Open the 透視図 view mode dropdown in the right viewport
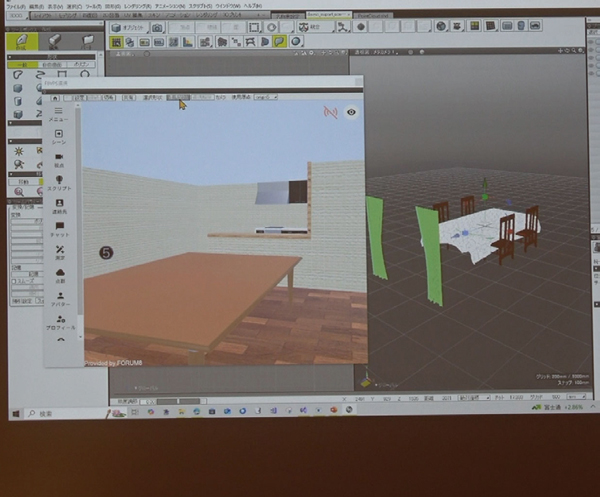Image resolution: width=600 pixels, height=497 pixels. [x=375, y=52]
